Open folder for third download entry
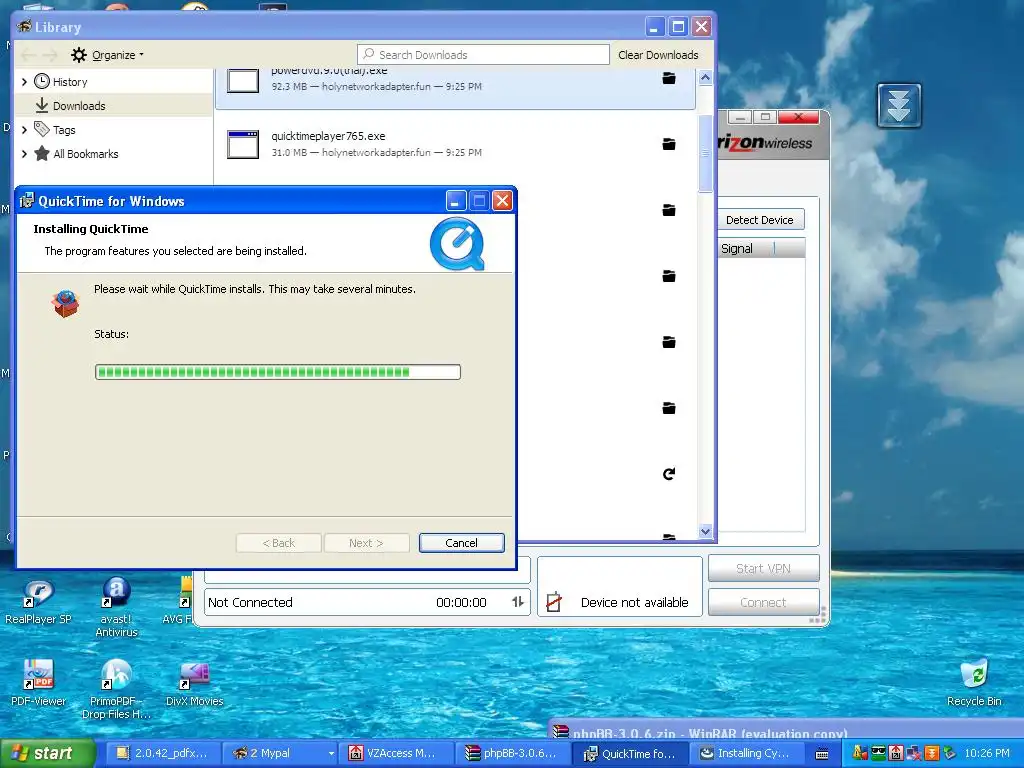This screenshot has height=768, width=1024. tap(669, 210)
